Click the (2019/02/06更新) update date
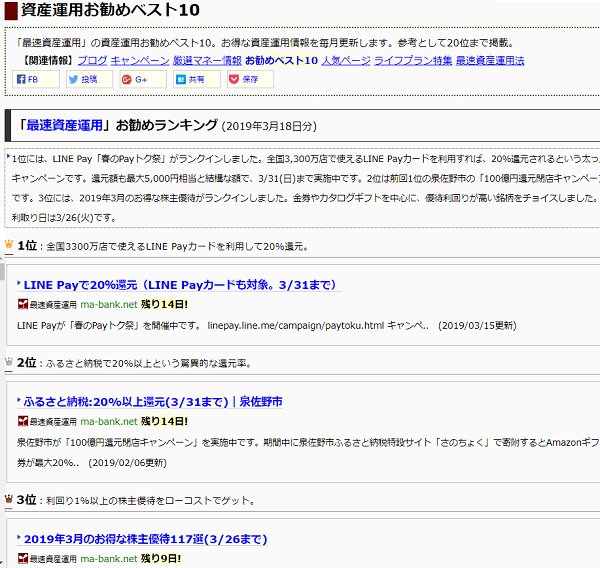This screenshot has height=568, width=600. click(127, 463)
